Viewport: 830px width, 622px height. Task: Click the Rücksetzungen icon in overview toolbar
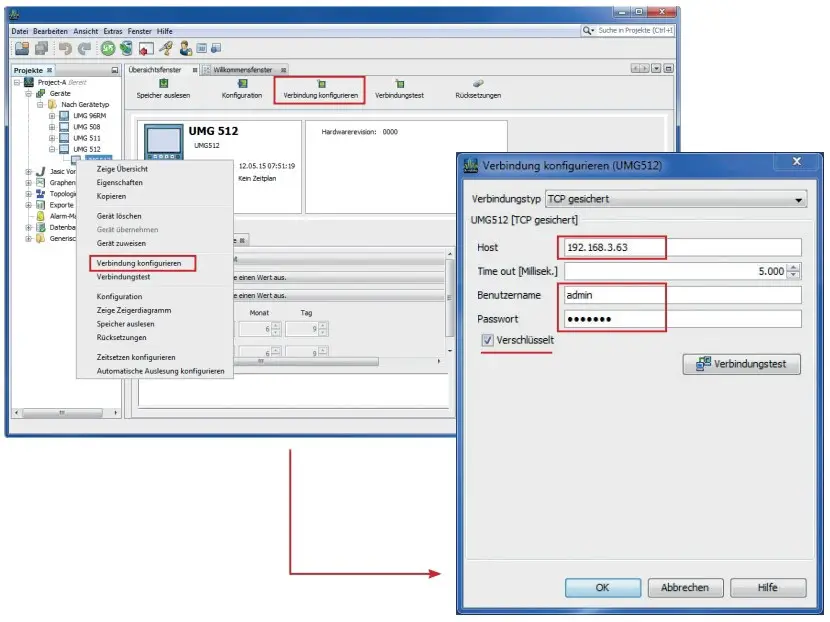coord(478,83)
